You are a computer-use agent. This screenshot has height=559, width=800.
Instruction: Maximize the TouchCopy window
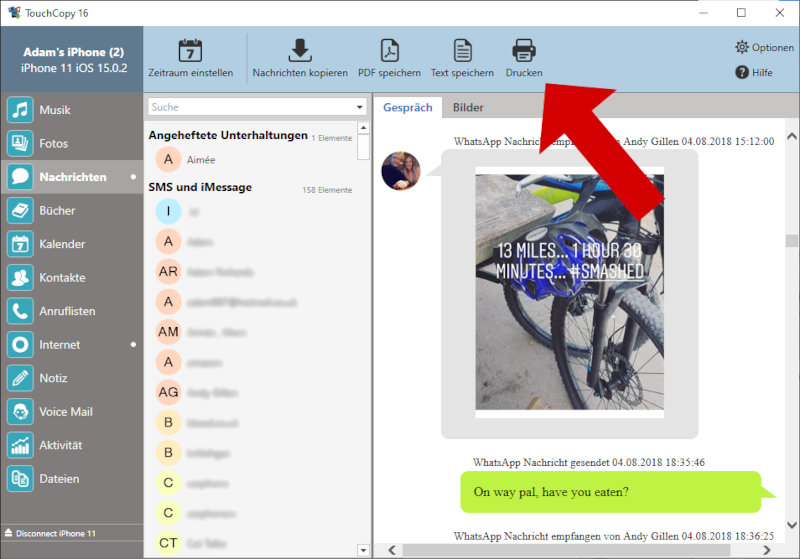point(741,13)
